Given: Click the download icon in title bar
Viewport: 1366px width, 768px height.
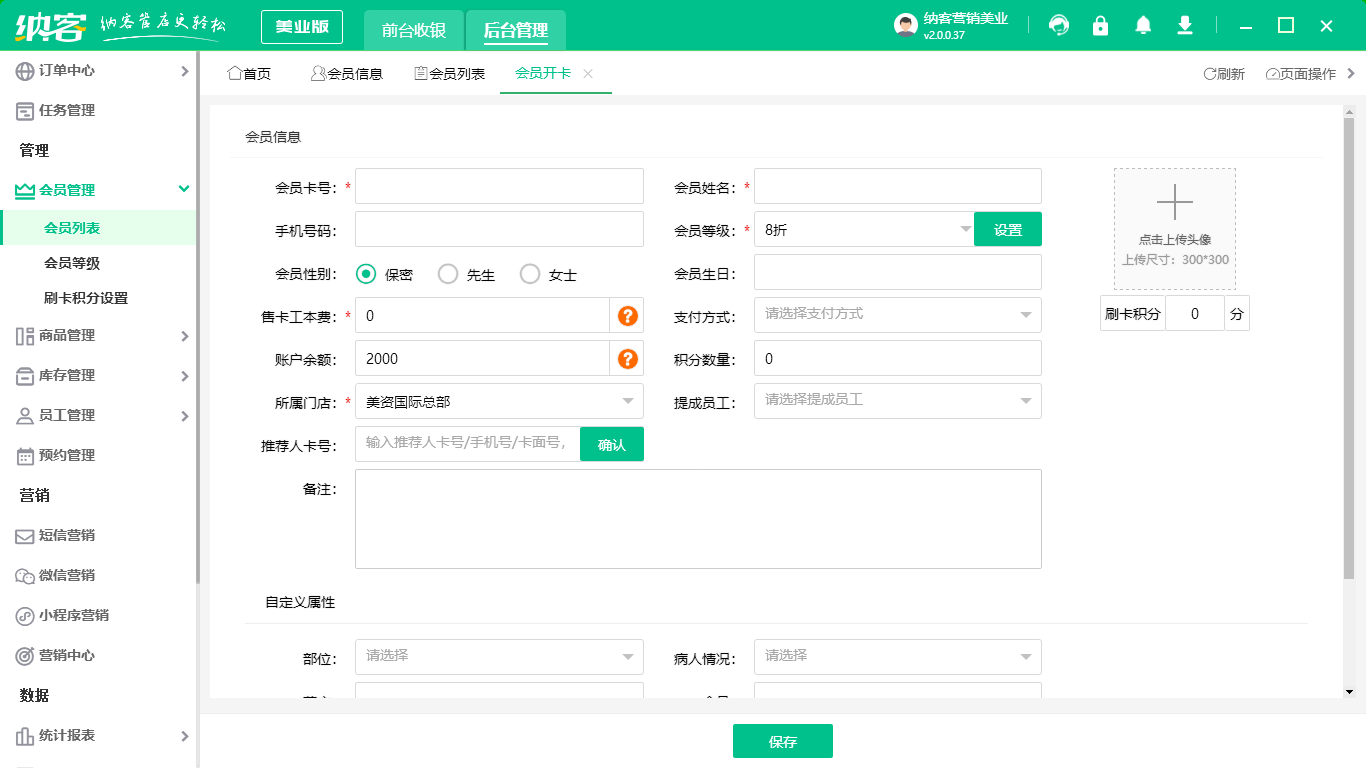Looking at the screenshot, I should tap(1185, 26).
